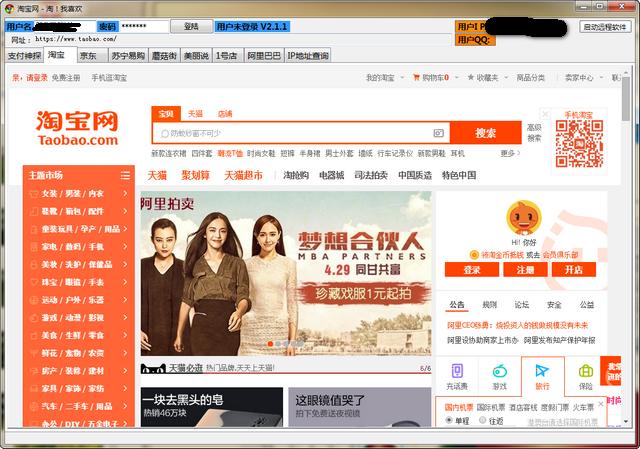640x449 pixels.
Task: Select the 天猫 search tab
Action: pyautogui.click(x=195, y=114)
